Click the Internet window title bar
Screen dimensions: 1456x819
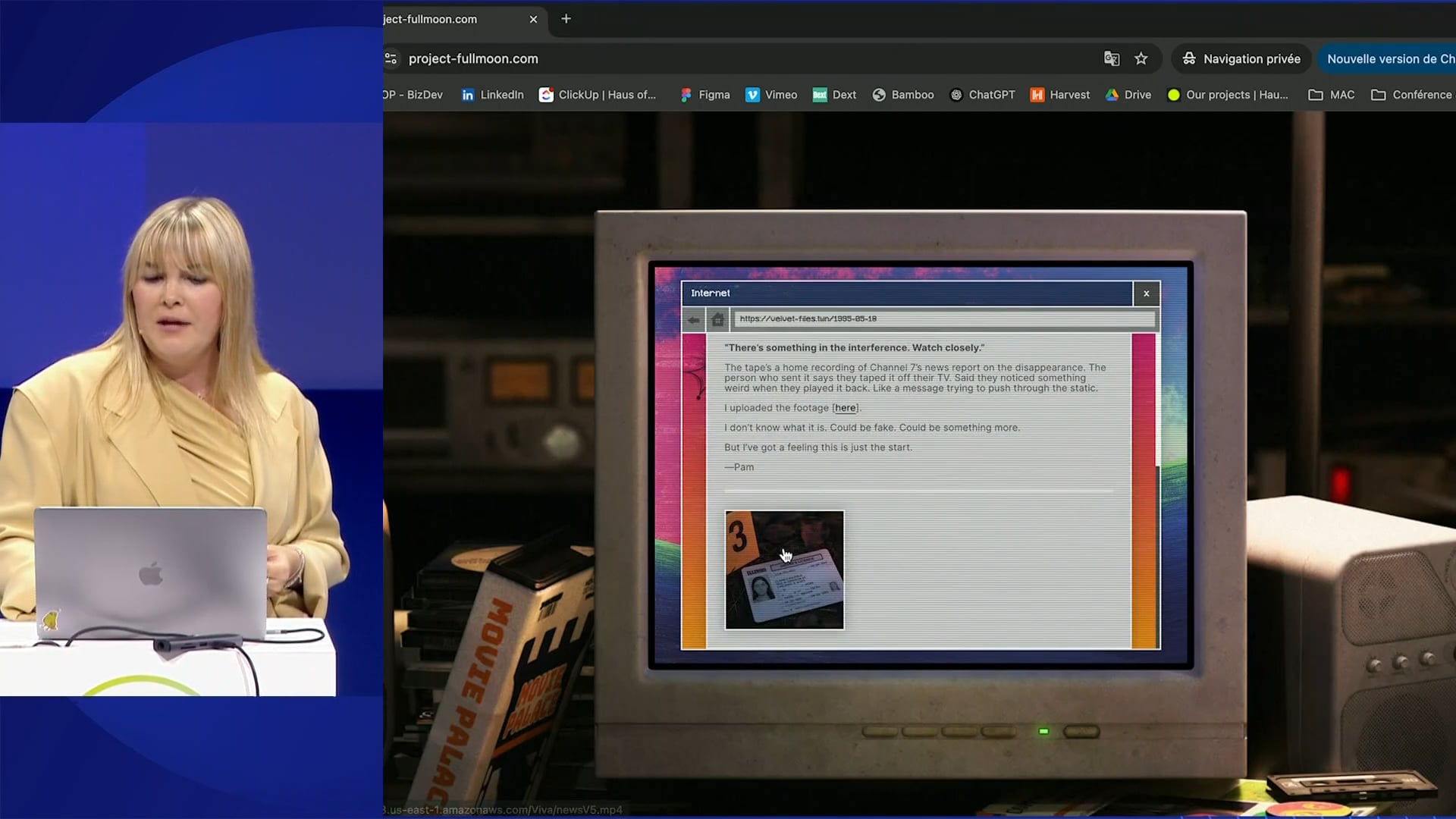(x=907, y=293)
